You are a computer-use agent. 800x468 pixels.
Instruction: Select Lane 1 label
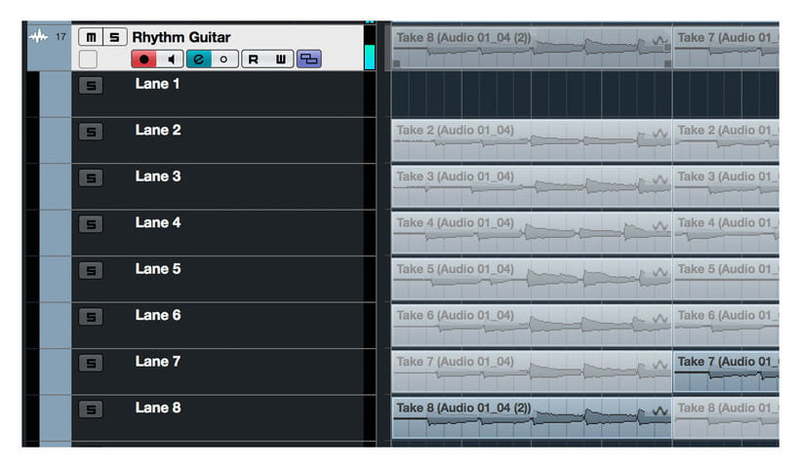tap(157, 84)
